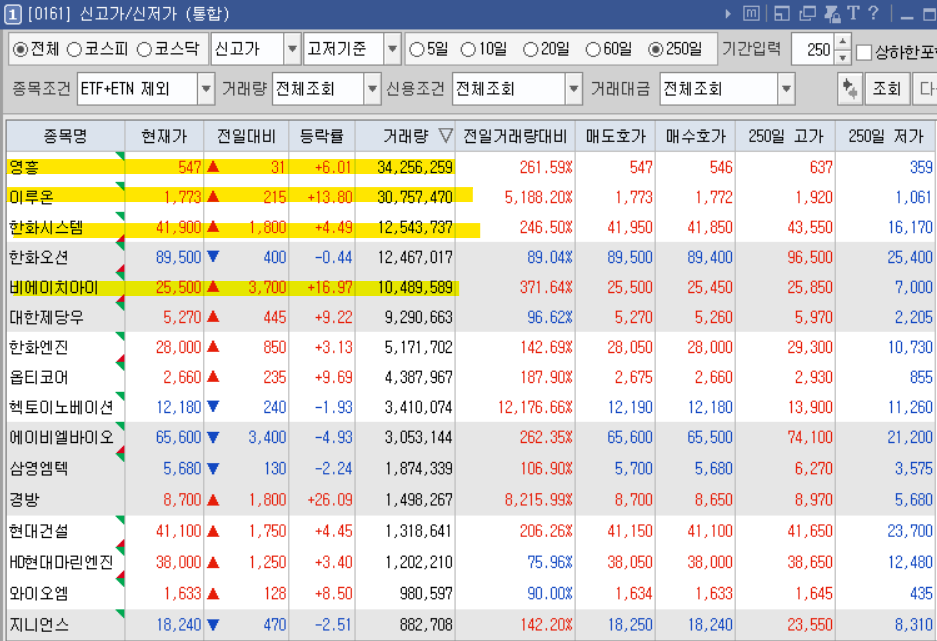
Task: Click the screen layout icon in title bar
Action: (782, 13)
